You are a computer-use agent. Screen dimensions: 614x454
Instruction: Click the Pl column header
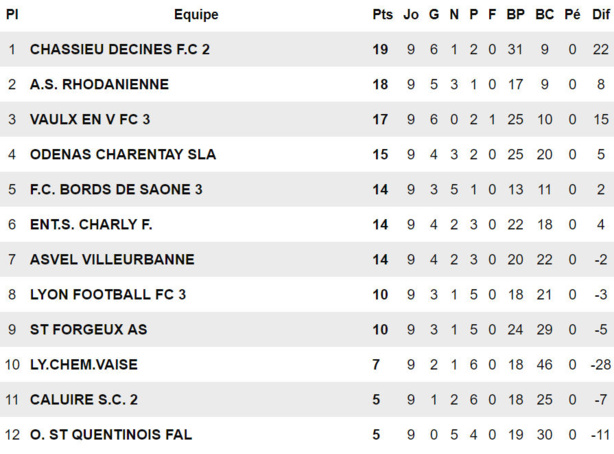[12, 14]
